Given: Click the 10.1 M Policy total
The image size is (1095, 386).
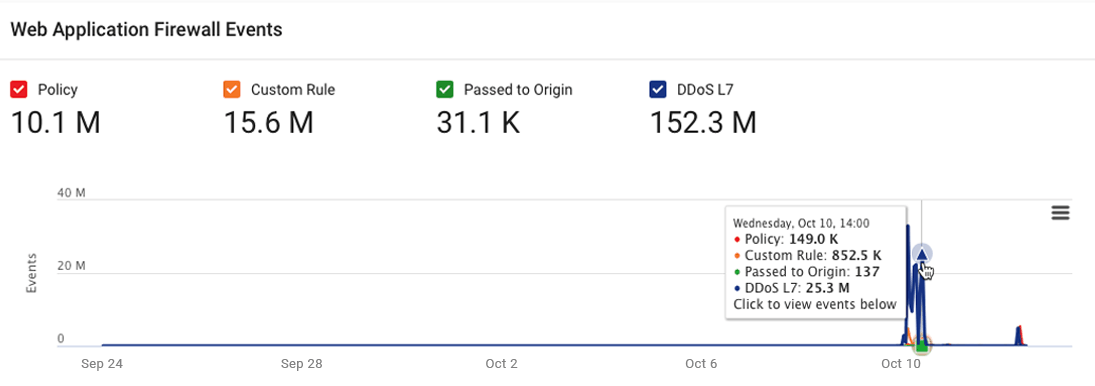Looking at the screenshot, I should 56,123.
